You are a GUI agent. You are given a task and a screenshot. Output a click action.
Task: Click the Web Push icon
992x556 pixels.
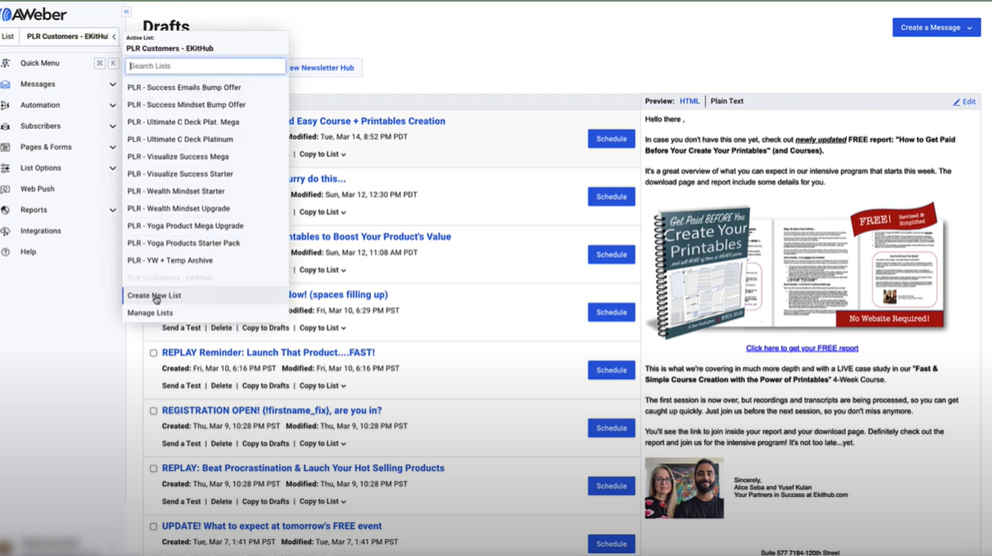pos(6,188)
